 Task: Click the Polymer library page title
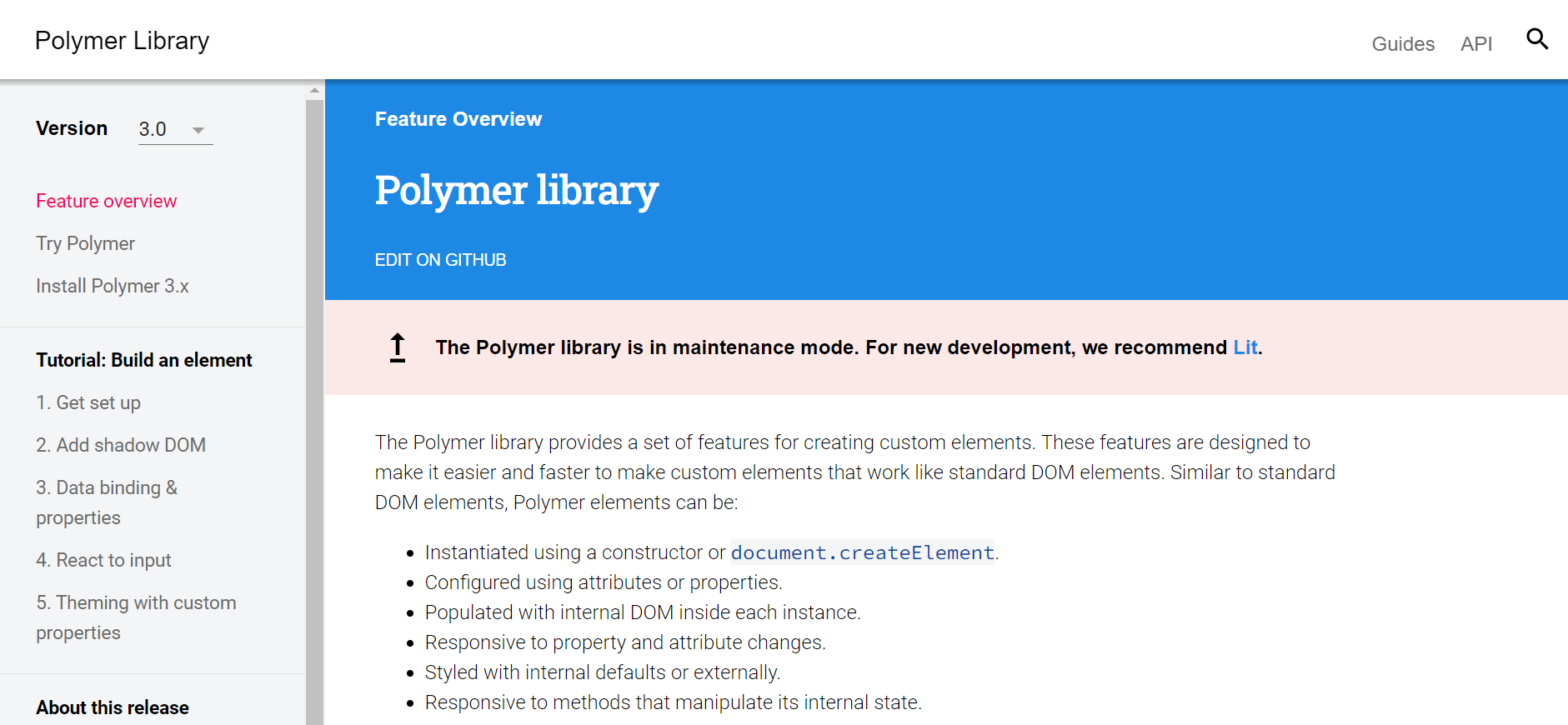tap(517, 190)
